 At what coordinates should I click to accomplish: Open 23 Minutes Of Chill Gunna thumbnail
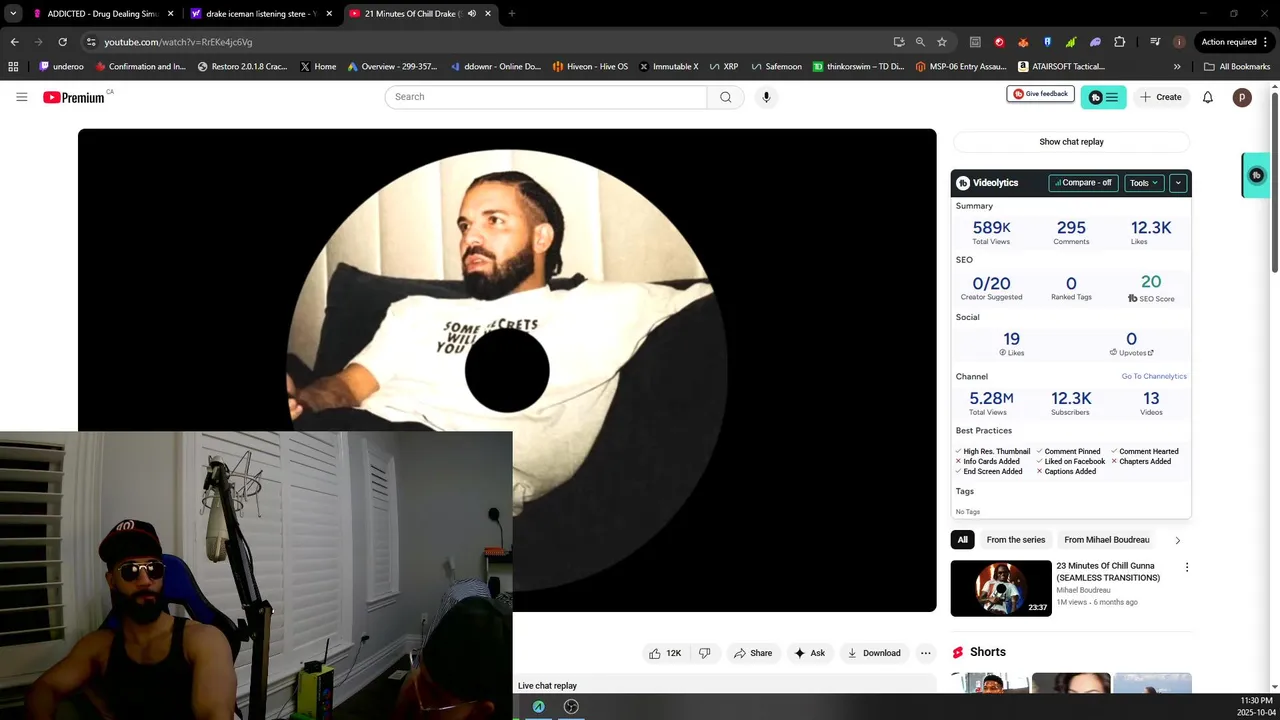pyautogui.click(x=1001, y=588)
